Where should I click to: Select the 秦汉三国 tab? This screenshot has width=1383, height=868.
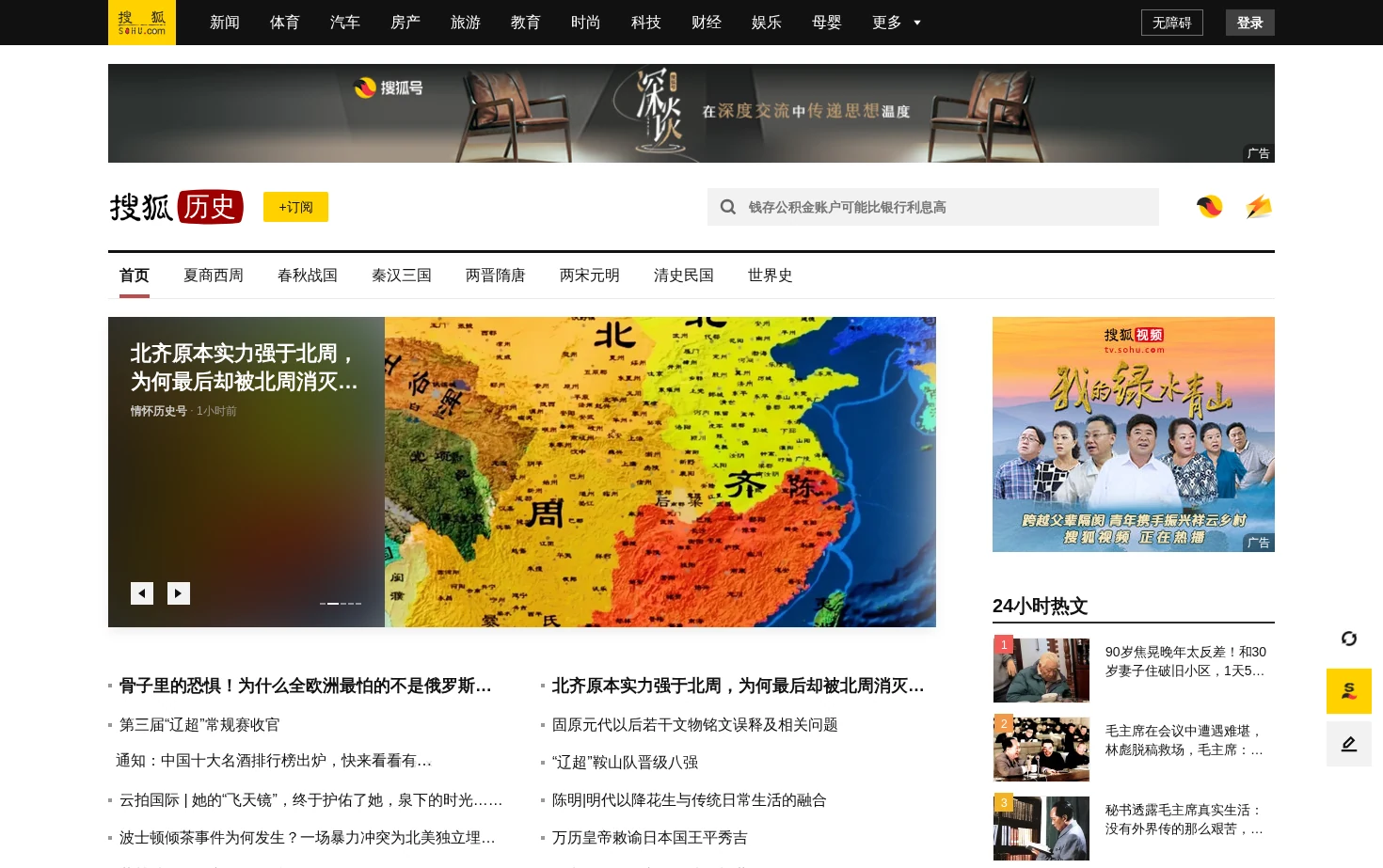click(x=402, y=276)
